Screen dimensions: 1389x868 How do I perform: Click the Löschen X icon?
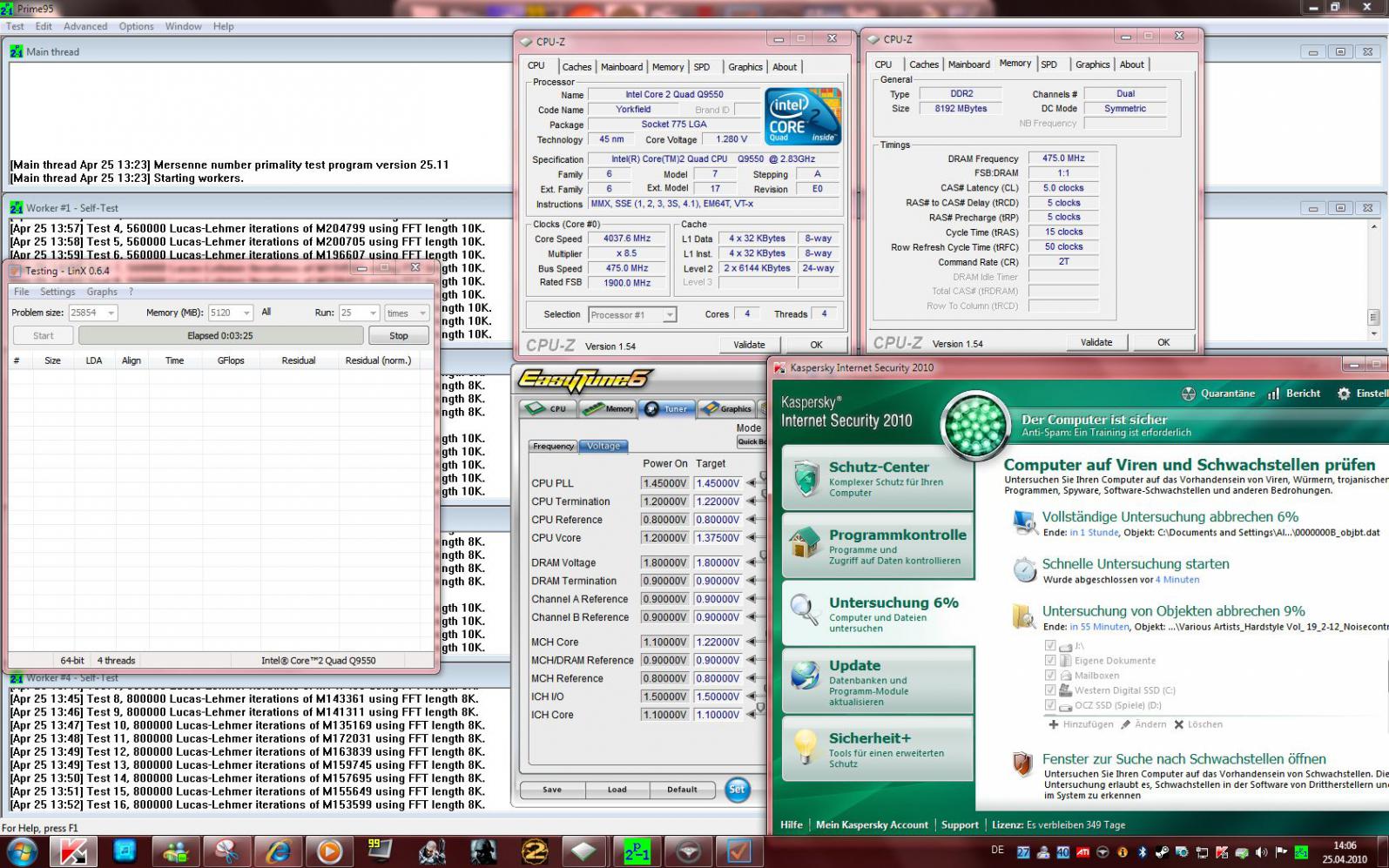pos(1179,724)
